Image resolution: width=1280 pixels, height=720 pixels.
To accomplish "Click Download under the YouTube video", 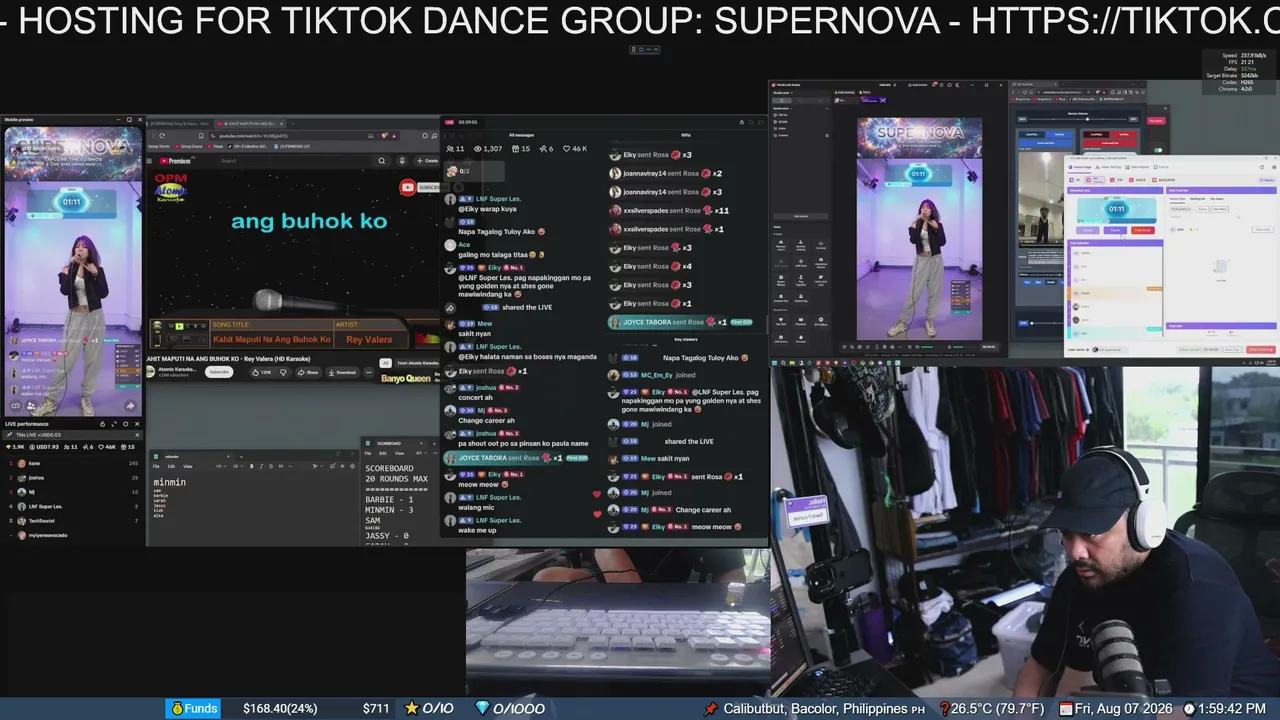I will point(341,372).
